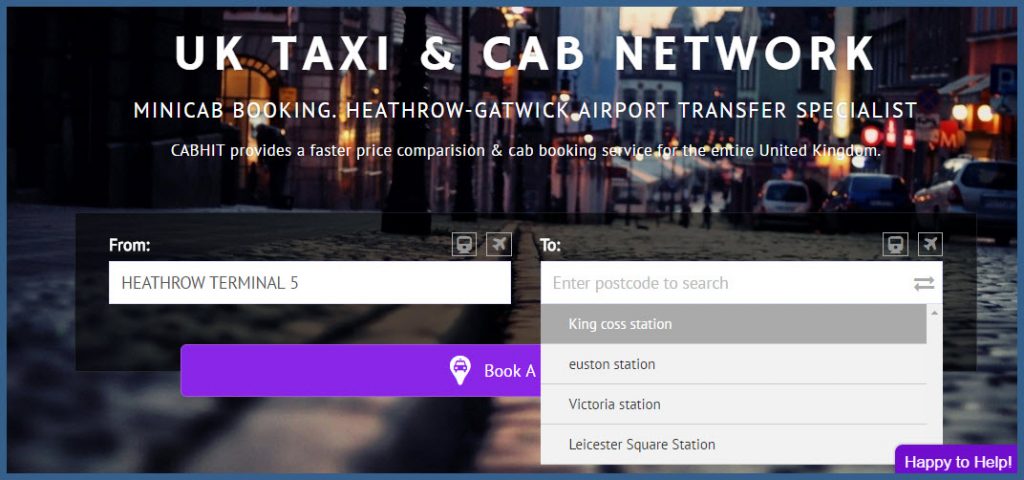Click the CABHIT price comparison description text
Image resolution: width=1024 pixels, height=480 pixels.
tap(526, 151)
